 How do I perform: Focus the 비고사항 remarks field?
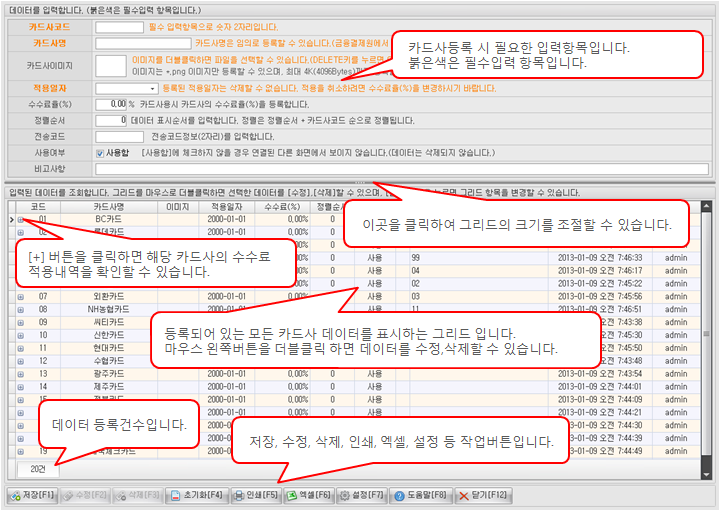[402, 169]
